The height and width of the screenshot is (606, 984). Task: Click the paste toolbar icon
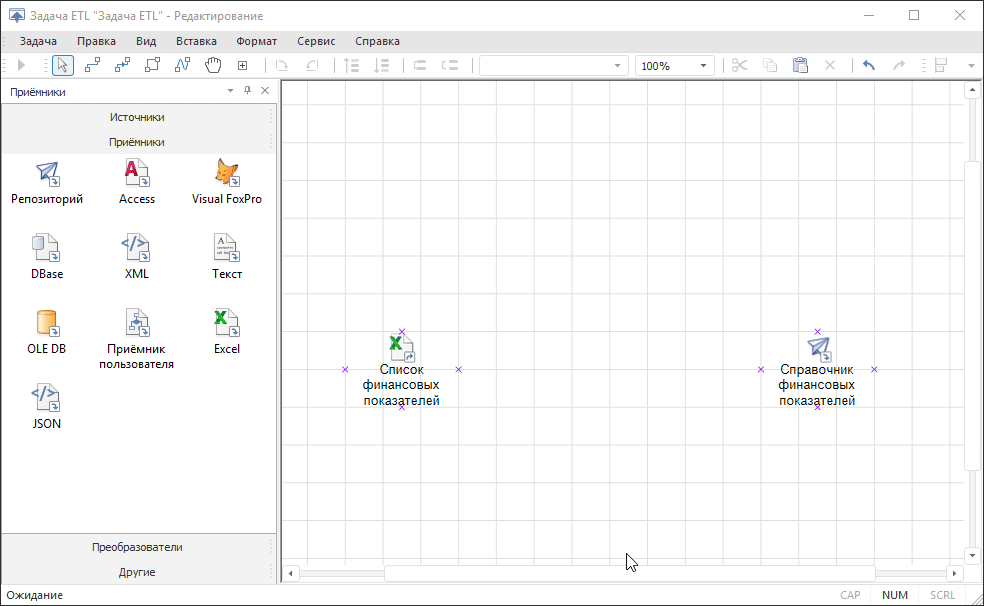[x=799, y=66]
